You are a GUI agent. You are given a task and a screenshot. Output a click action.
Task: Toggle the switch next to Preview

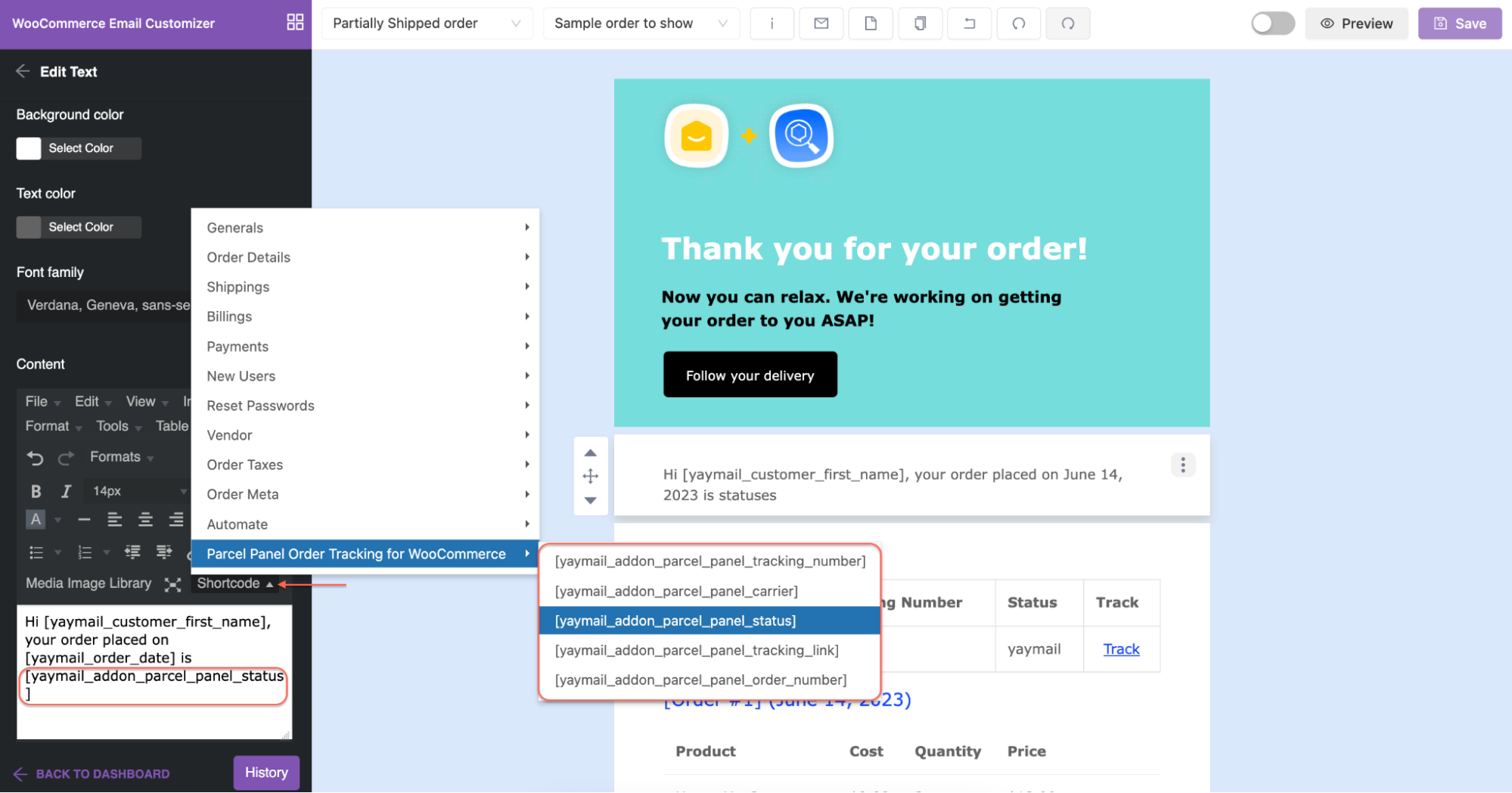pyautogui.click(x=1273, y=23)
